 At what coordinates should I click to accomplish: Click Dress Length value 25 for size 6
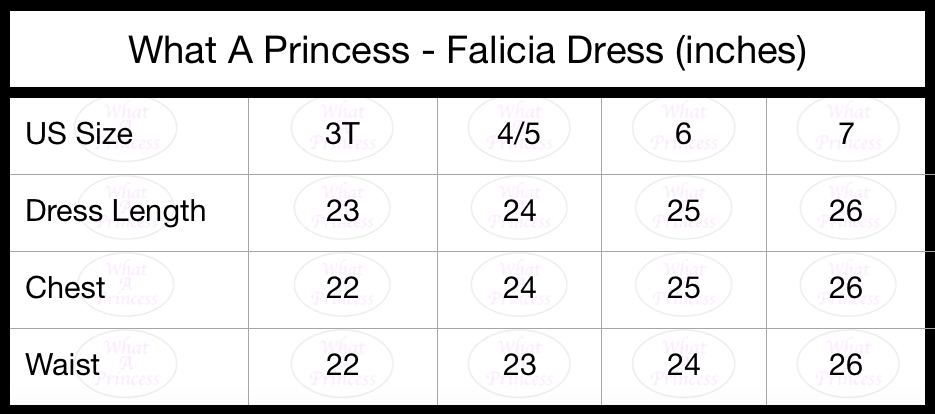point(683,211)
